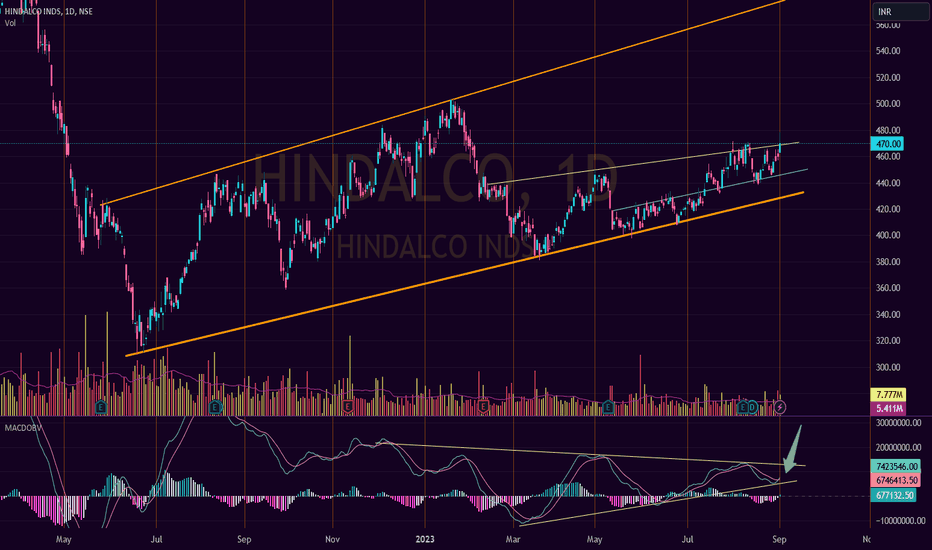Select the MACDOBV indicator label
The image size is (932, 550).
click(x=24, y=428)
